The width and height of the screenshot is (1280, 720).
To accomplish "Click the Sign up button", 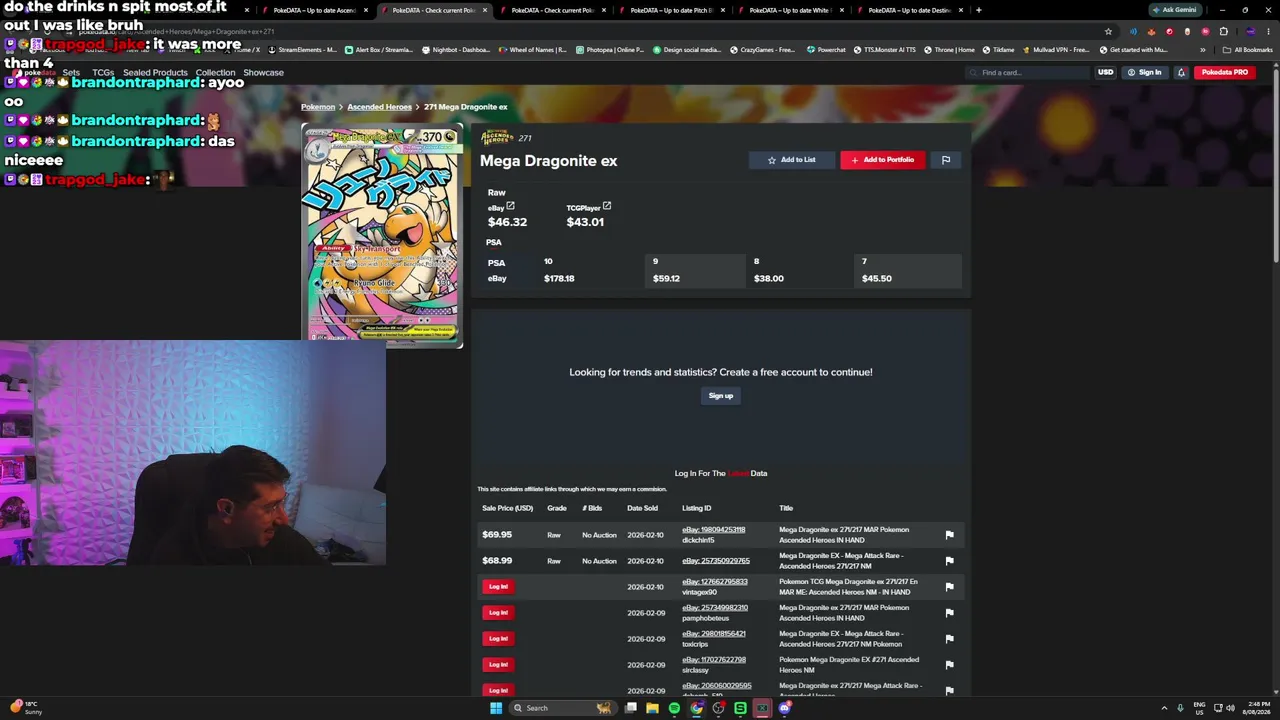I will 721,396.
